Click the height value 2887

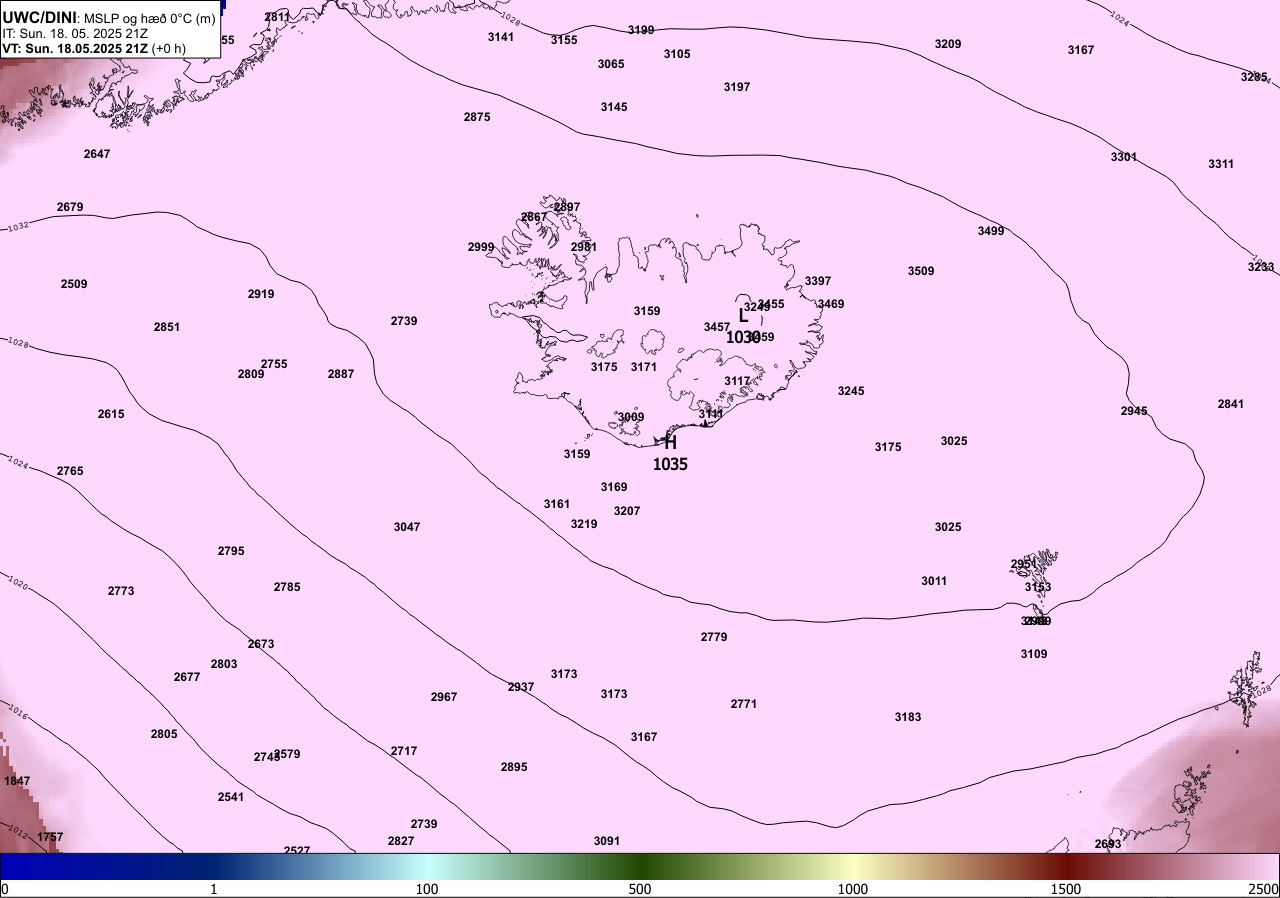click(341, 374)
